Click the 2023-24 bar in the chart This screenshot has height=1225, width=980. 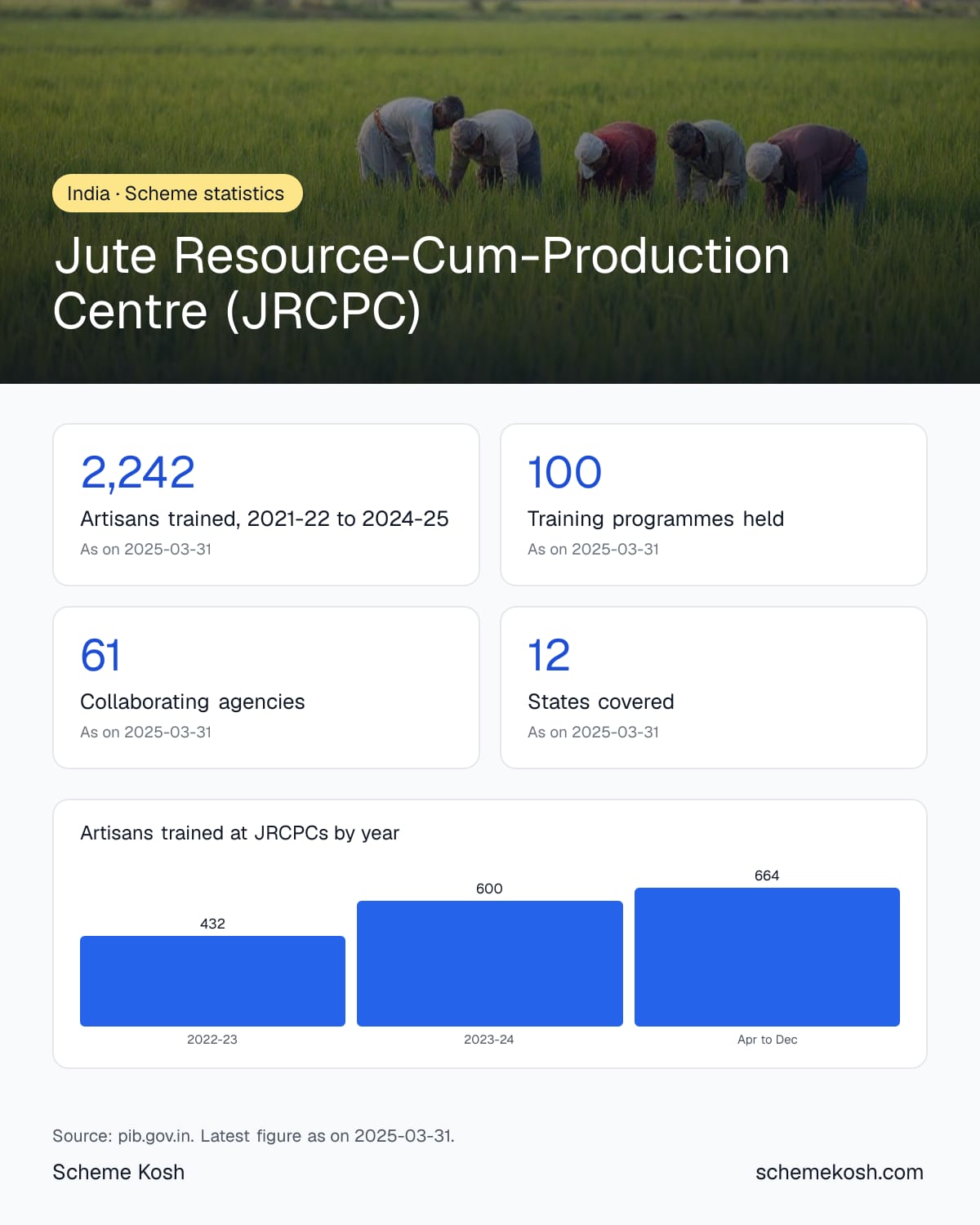(490, 964)
